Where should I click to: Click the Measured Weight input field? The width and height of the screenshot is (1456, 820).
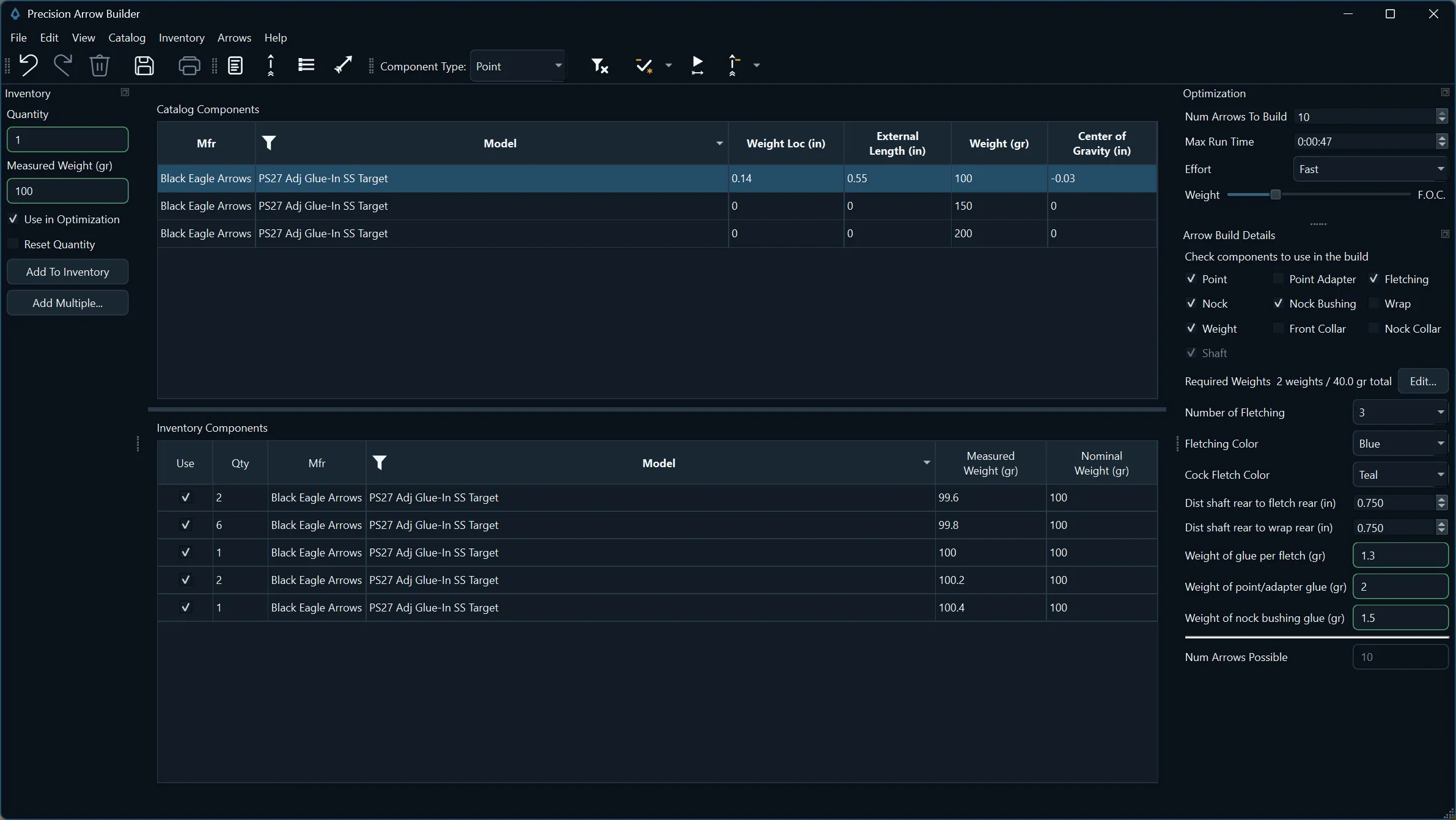coord(68,191)
